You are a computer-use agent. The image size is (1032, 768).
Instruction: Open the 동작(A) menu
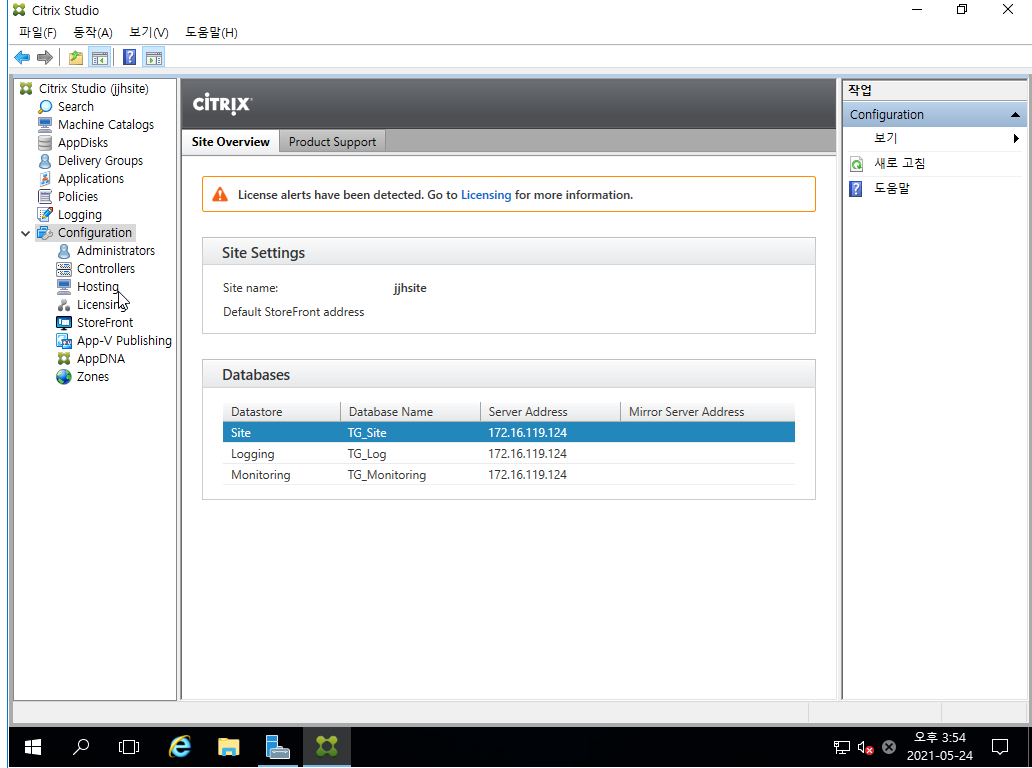pyautogui.click(x=93, y=32)
